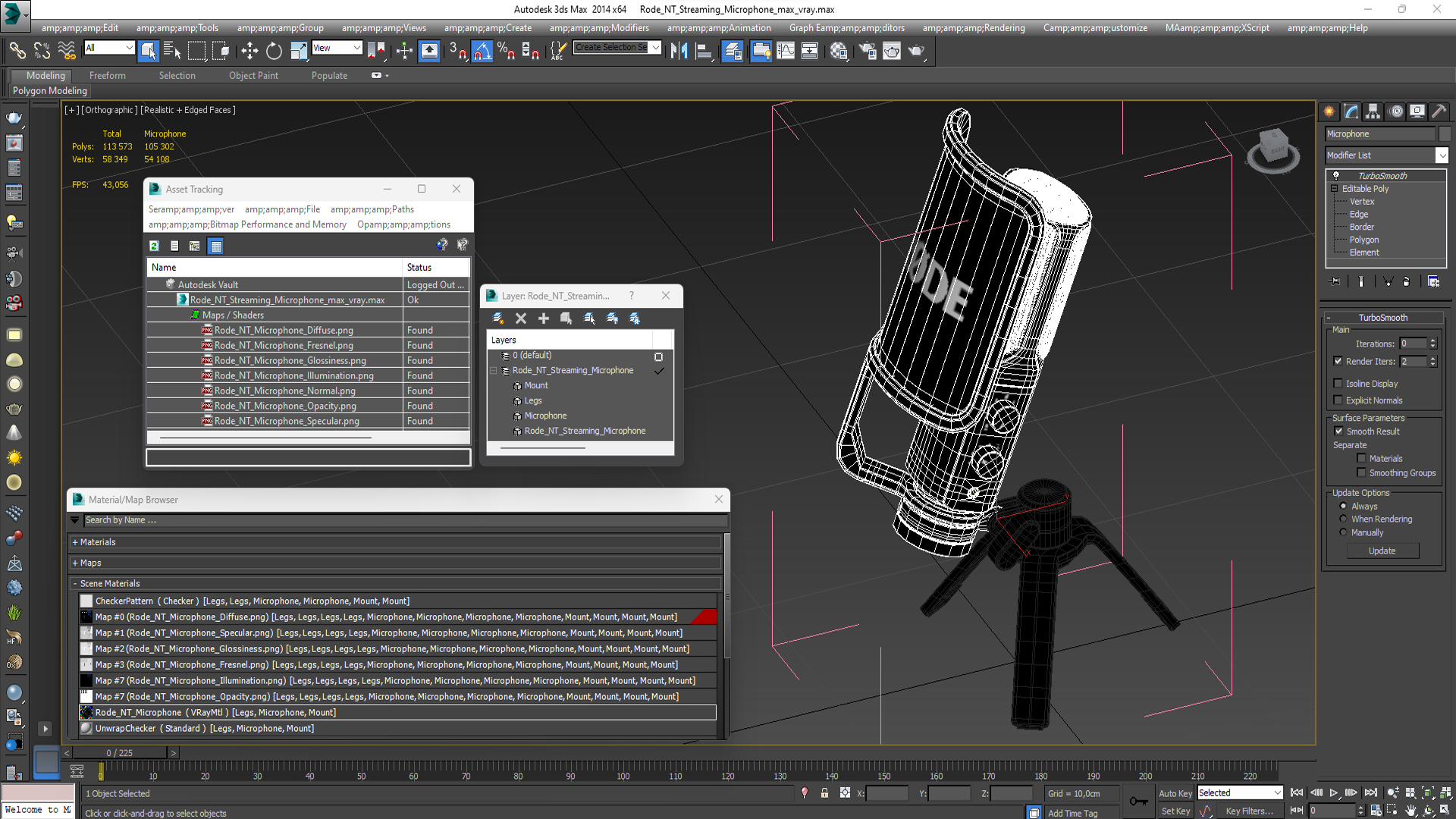Image resolution: width=1456 pixels, height=819 pixels.
Task: Enable the Isoline Display checkbox
Action: (1338, 384)
